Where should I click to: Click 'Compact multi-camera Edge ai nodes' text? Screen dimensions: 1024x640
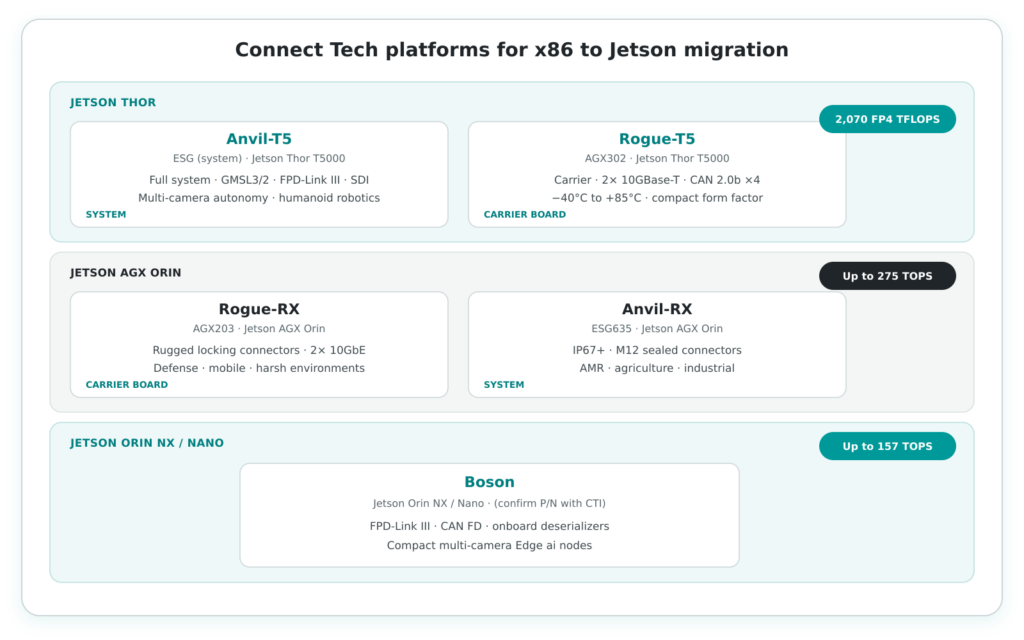pyautogui.click(x=489, y=545)
